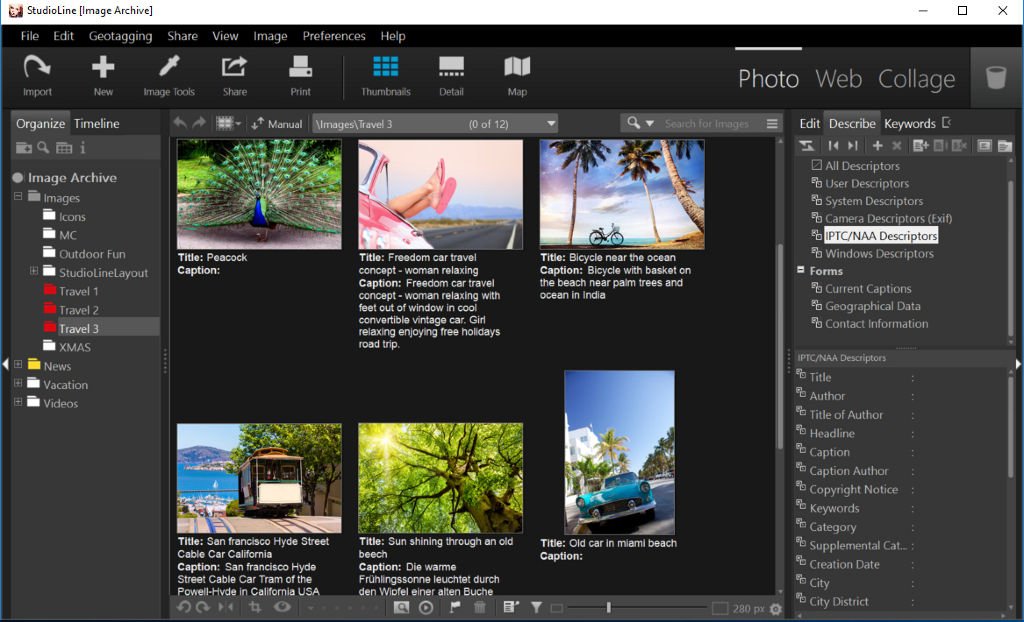The image size is (1024, 622).
Task: Open the File menu
Action: click(x=29, y=36)
